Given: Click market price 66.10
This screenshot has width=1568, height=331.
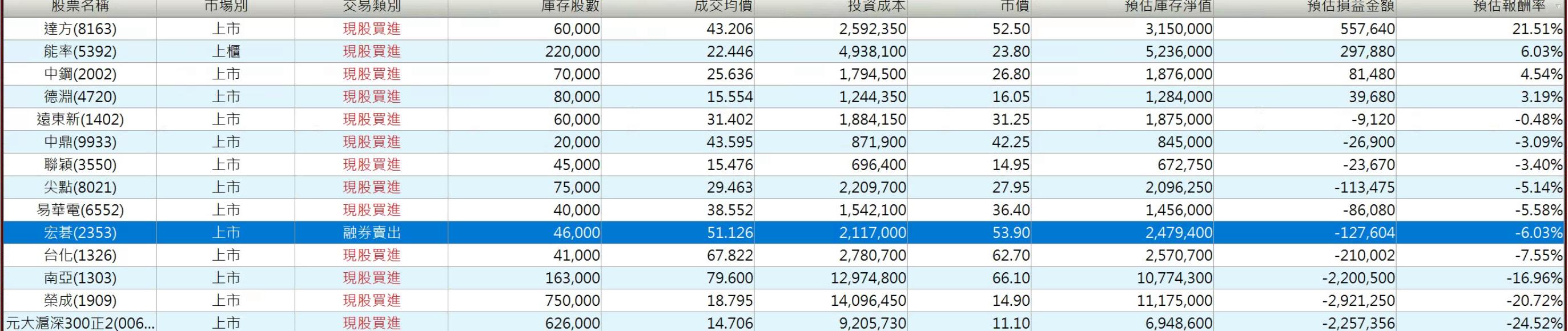Looking at the screenshot, I should click(1011, 277).
